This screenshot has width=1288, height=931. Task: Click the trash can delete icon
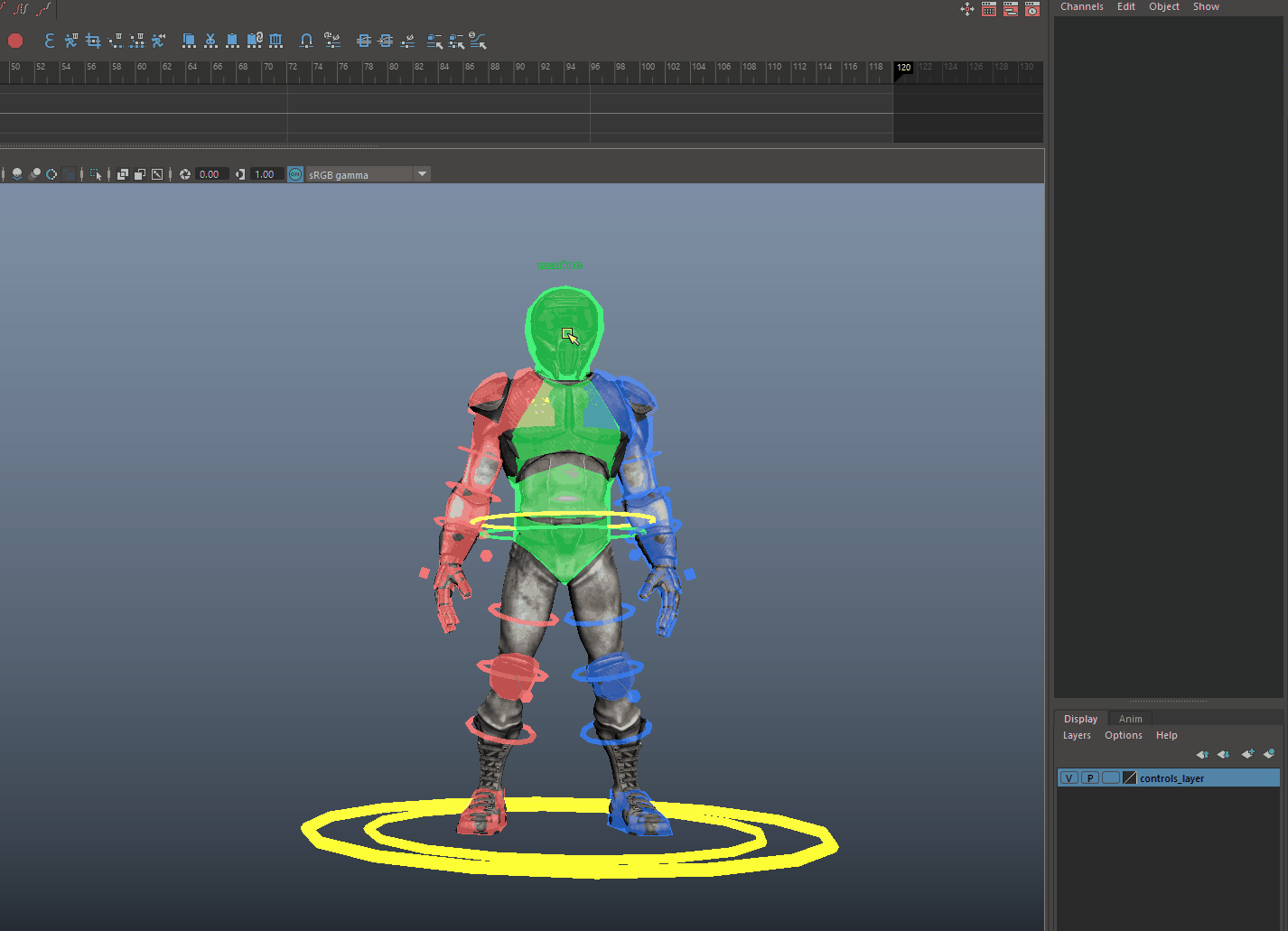[276, 41]
